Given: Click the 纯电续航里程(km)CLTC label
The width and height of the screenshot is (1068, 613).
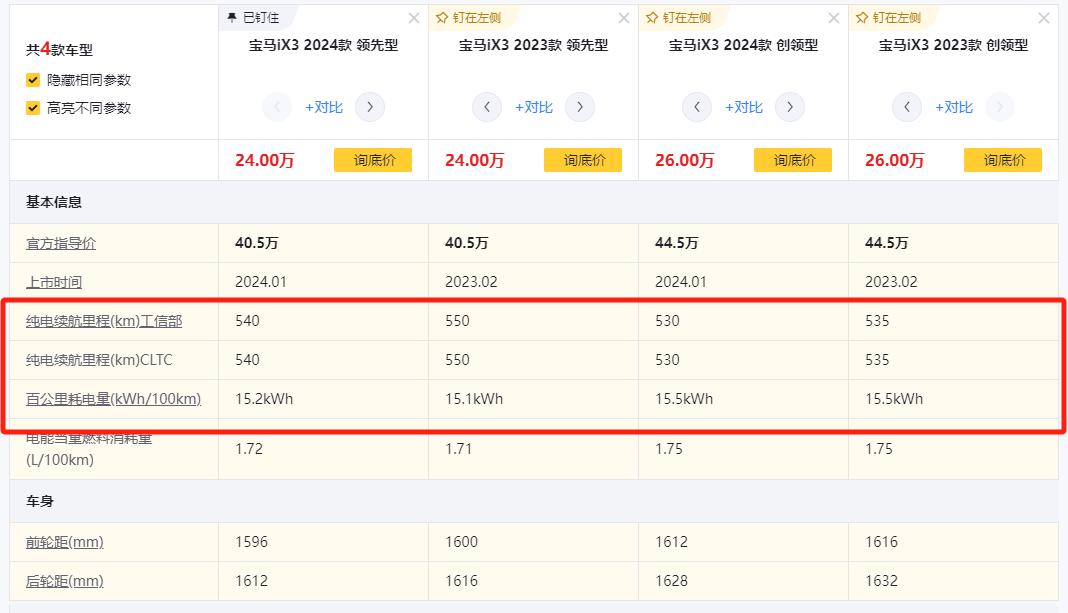Looking at the screenshot, I should coord(99,360).
